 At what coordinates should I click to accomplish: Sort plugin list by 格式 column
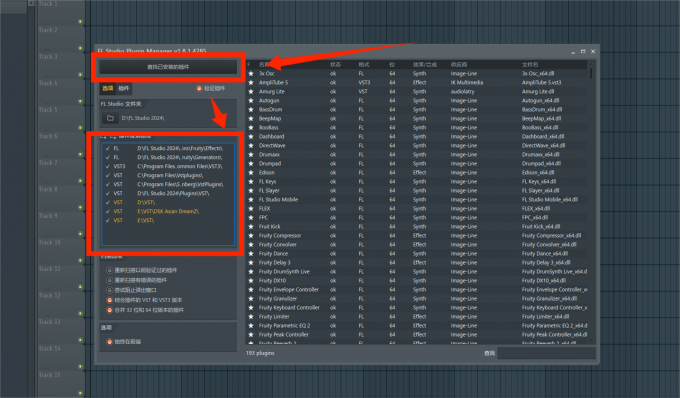coord(364,65)
